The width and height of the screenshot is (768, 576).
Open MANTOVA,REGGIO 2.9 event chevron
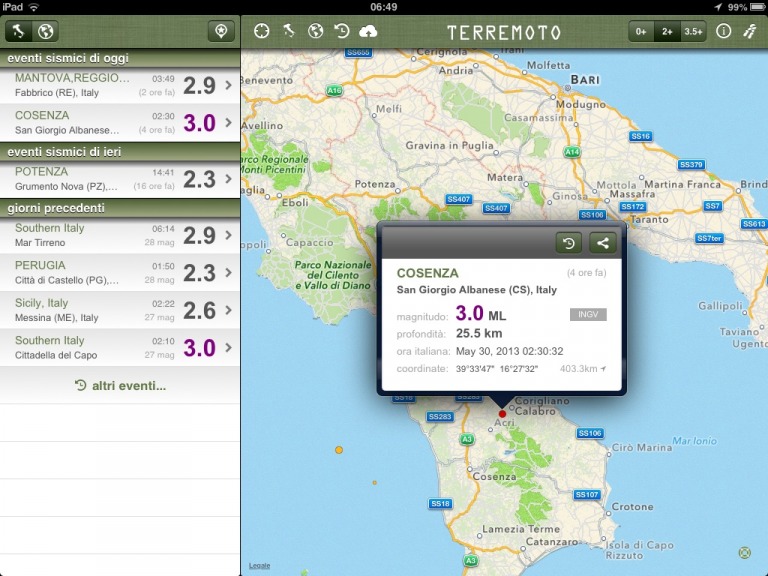point(228,85)
